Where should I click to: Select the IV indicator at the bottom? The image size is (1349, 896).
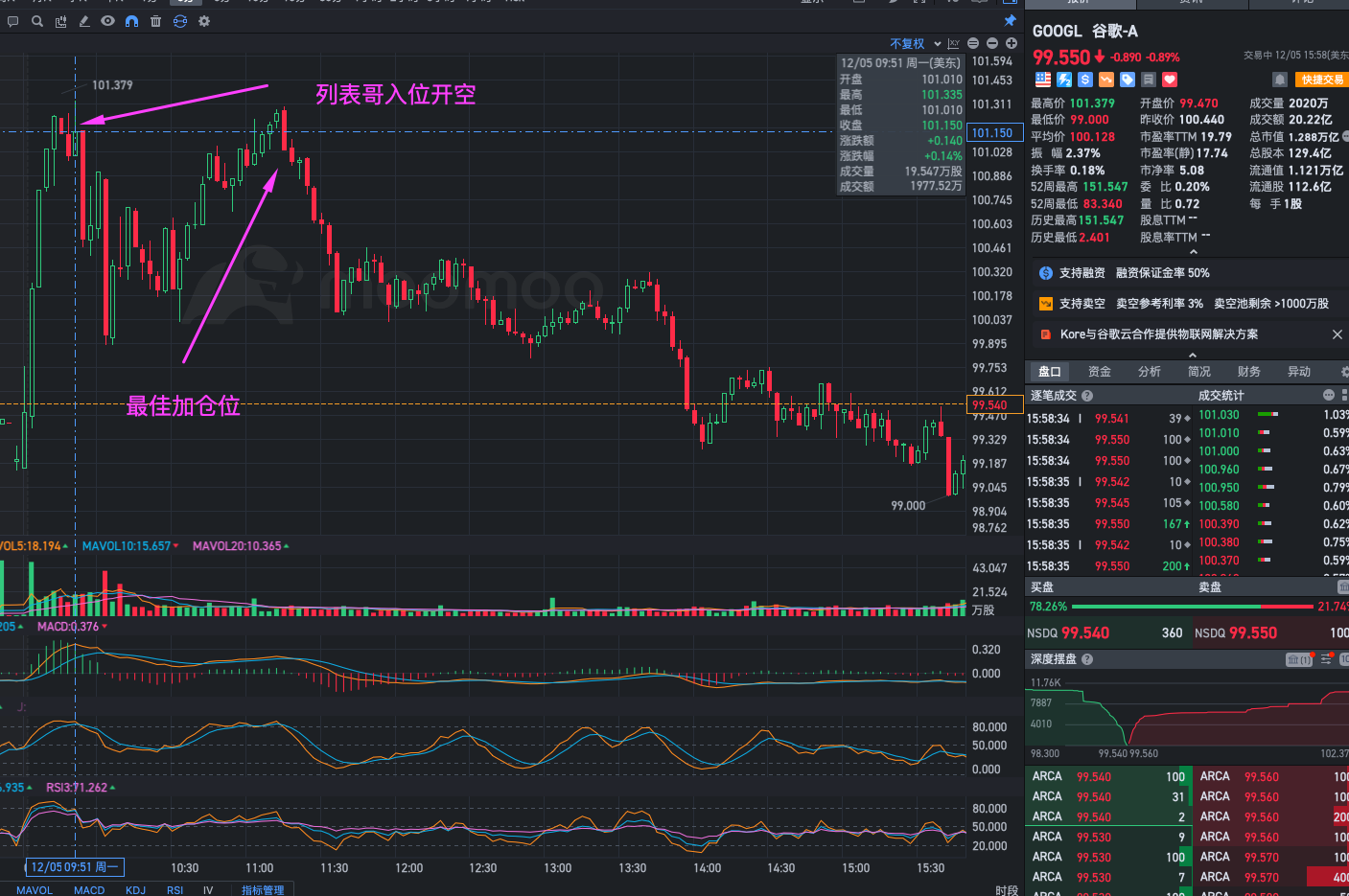(x=208, y=890)
